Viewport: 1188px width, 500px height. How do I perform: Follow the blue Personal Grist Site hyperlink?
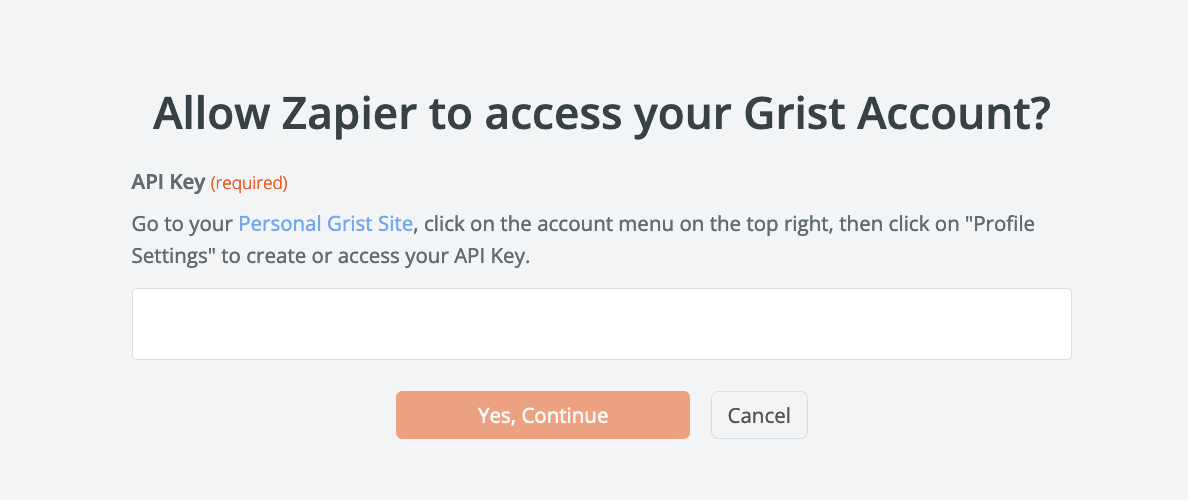click(325, 223)
